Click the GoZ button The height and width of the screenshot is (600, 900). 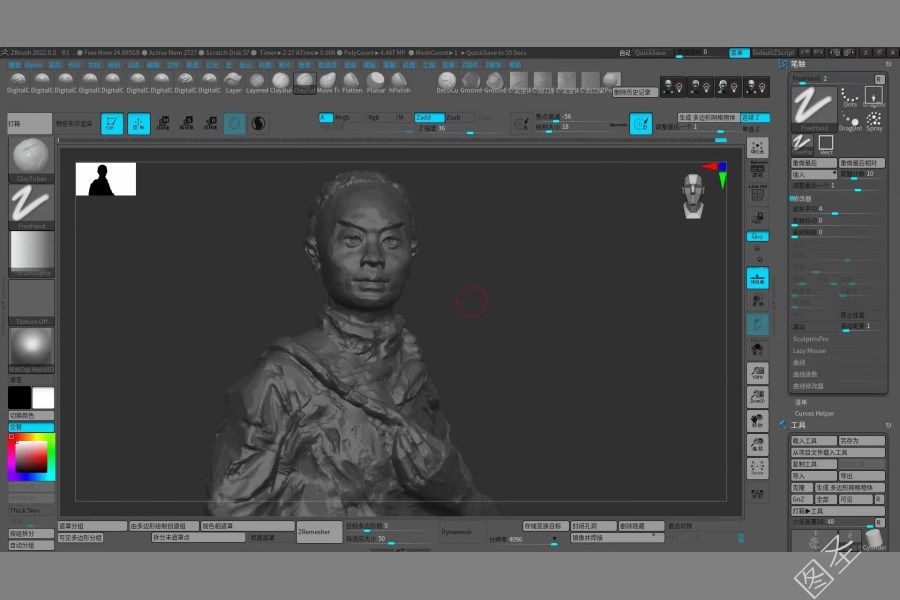pyautogui.click(x=801, y=500)
